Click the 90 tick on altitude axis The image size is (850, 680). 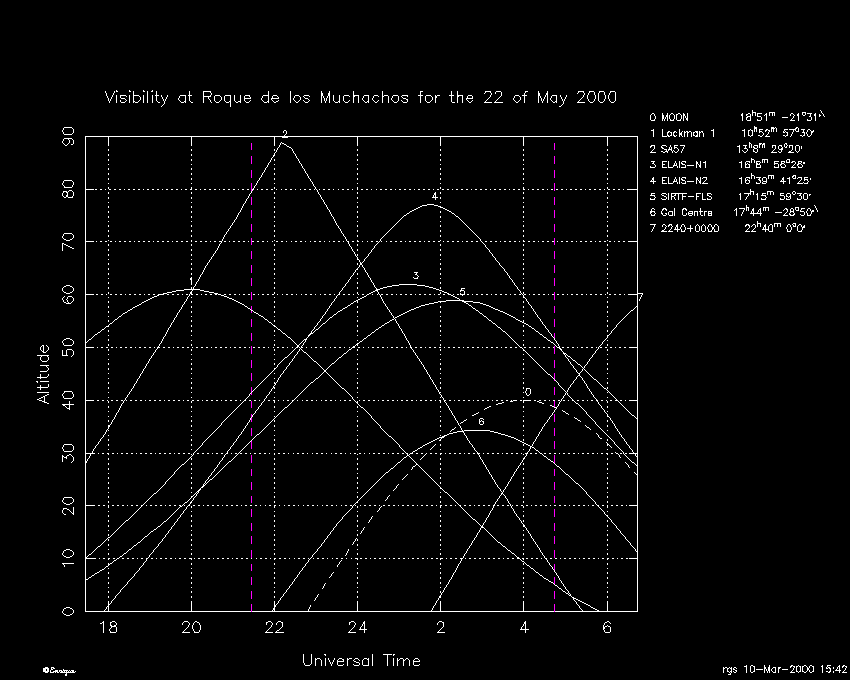68,137
